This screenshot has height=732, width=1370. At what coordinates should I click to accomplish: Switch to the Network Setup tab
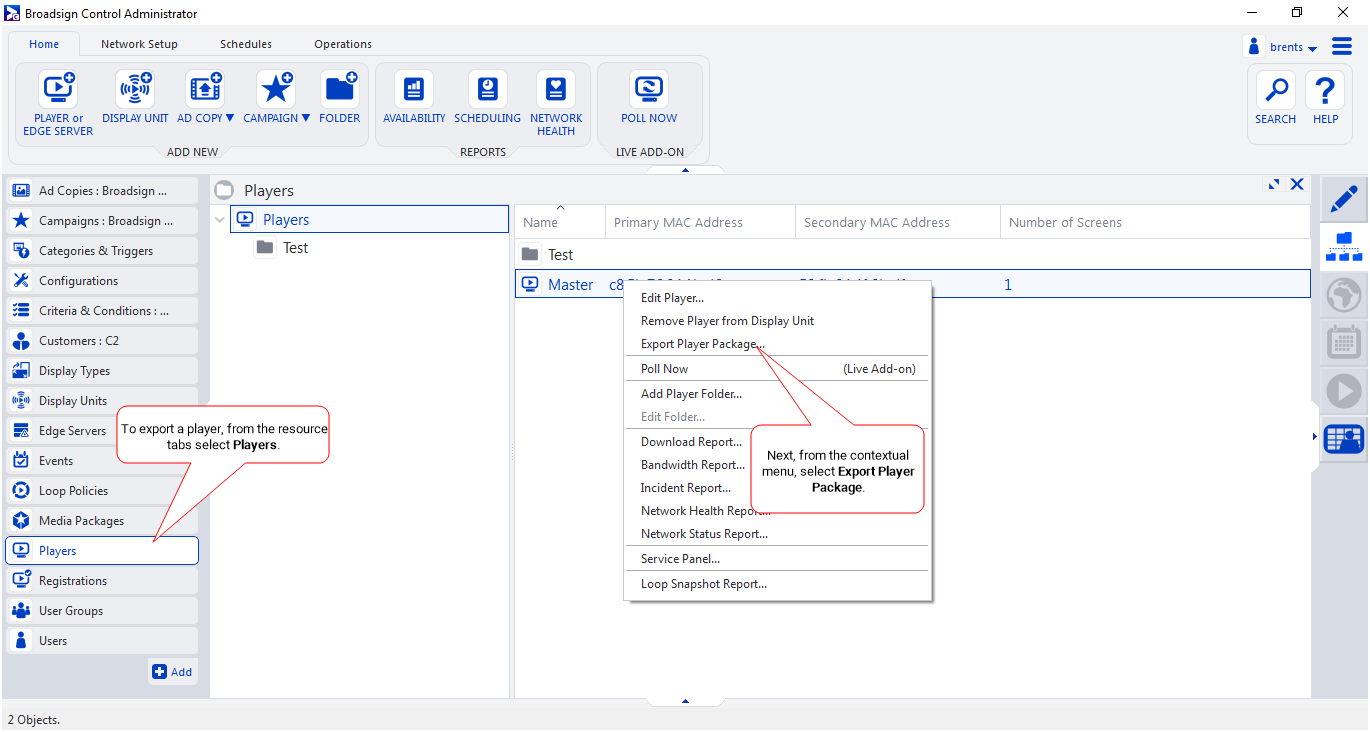pyautogui.click(x=139, y=44)
